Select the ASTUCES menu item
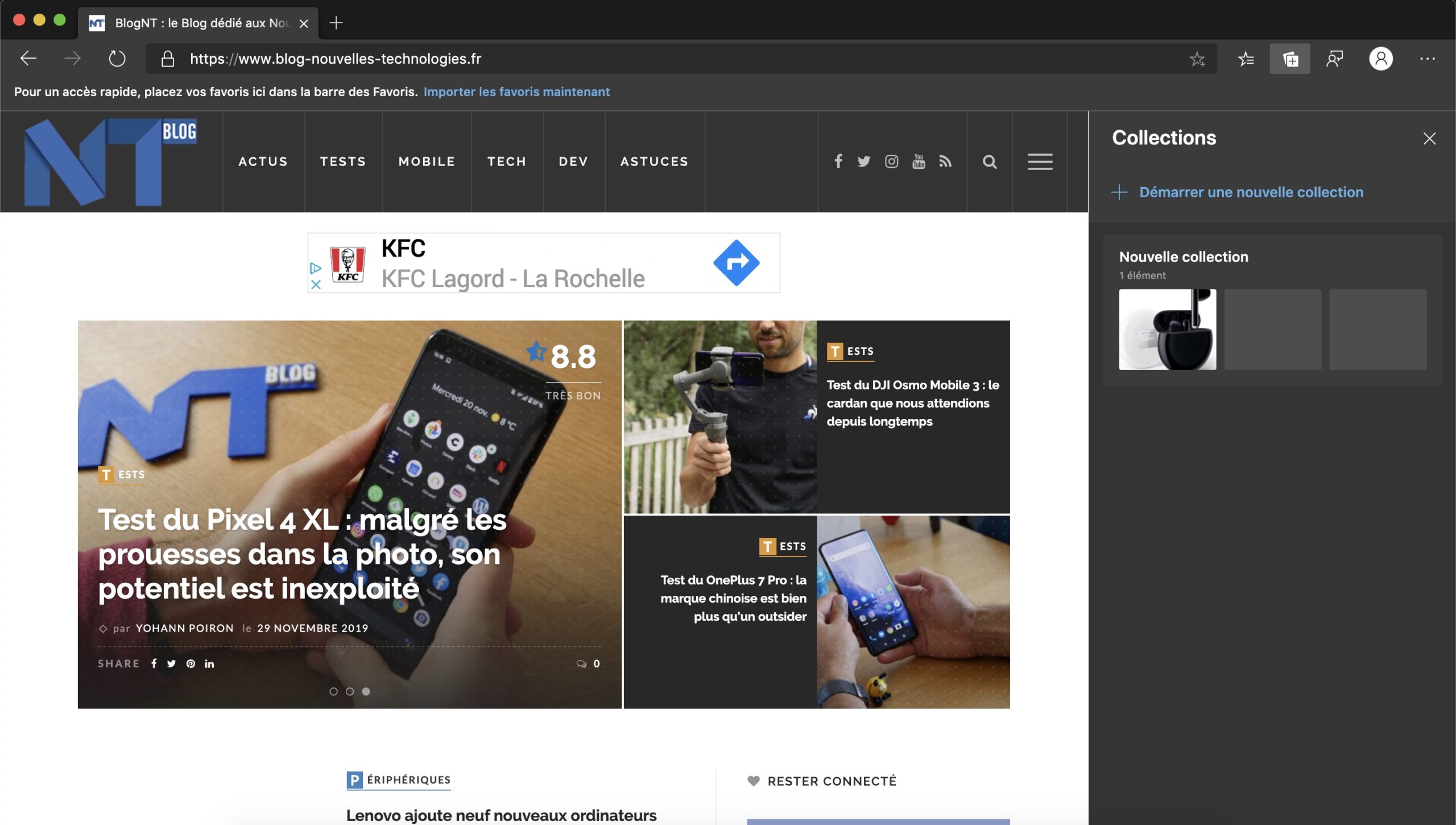Screen dimensions: 1456x825 (x=654, y=161)
